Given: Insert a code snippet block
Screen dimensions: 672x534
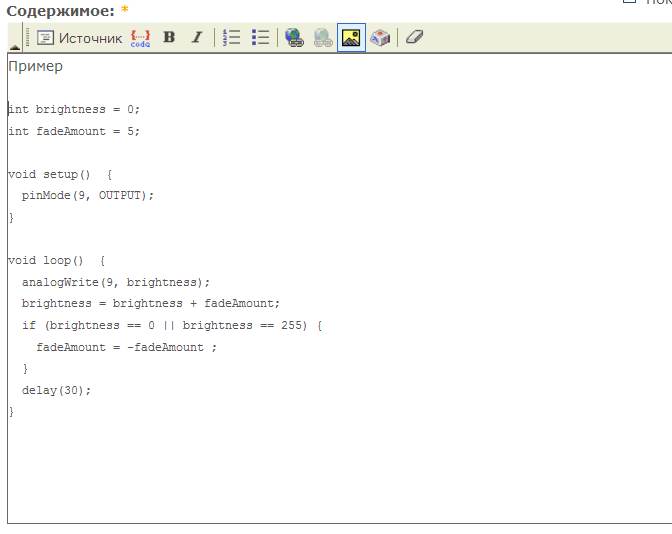Looking at the screenshot, I should [141, 38].
